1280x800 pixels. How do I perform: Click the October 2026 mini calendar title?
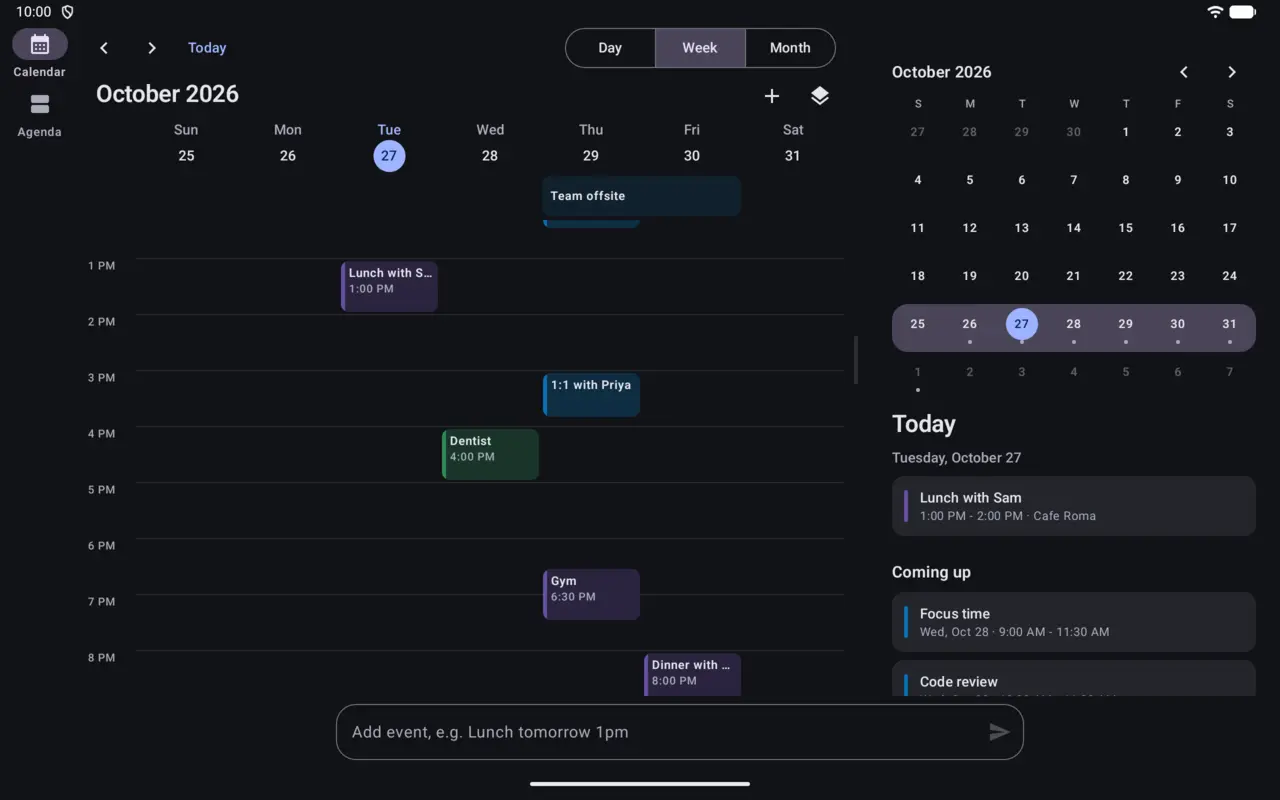click(942, 72)
